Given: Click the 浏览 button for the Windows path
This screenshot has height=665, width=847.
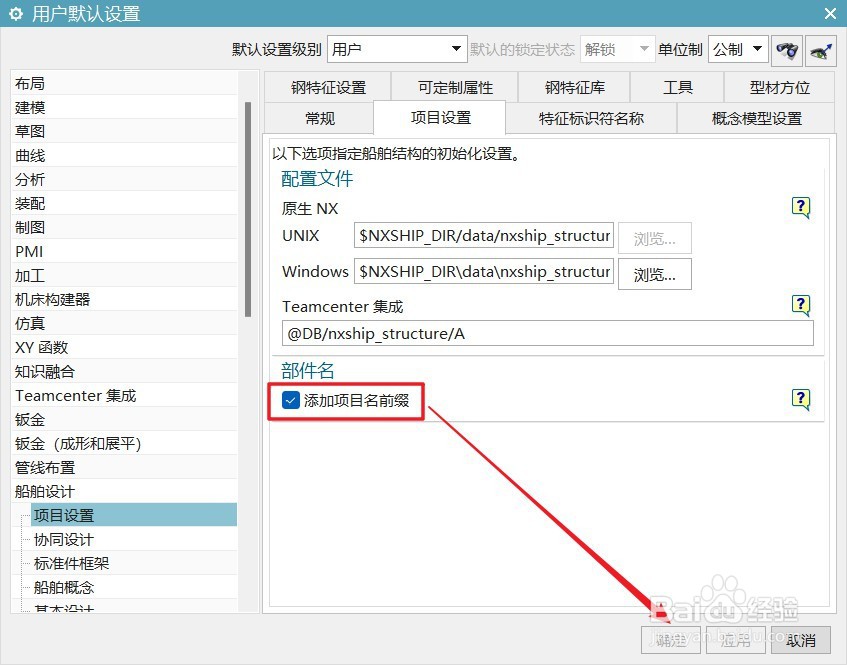Looking at the screenshot, I should click(654, 273).
